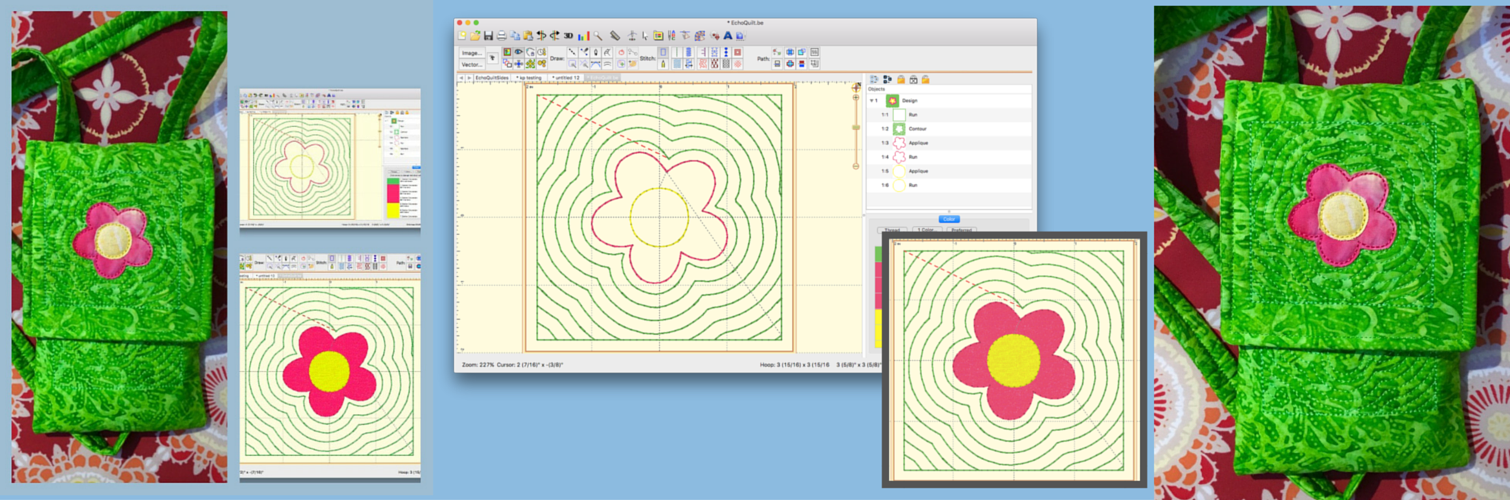Image resolution: width=1510 pixels, height=500 pixels.
Task: Open an existing file with the folder icon
Action: coord(475,36)
